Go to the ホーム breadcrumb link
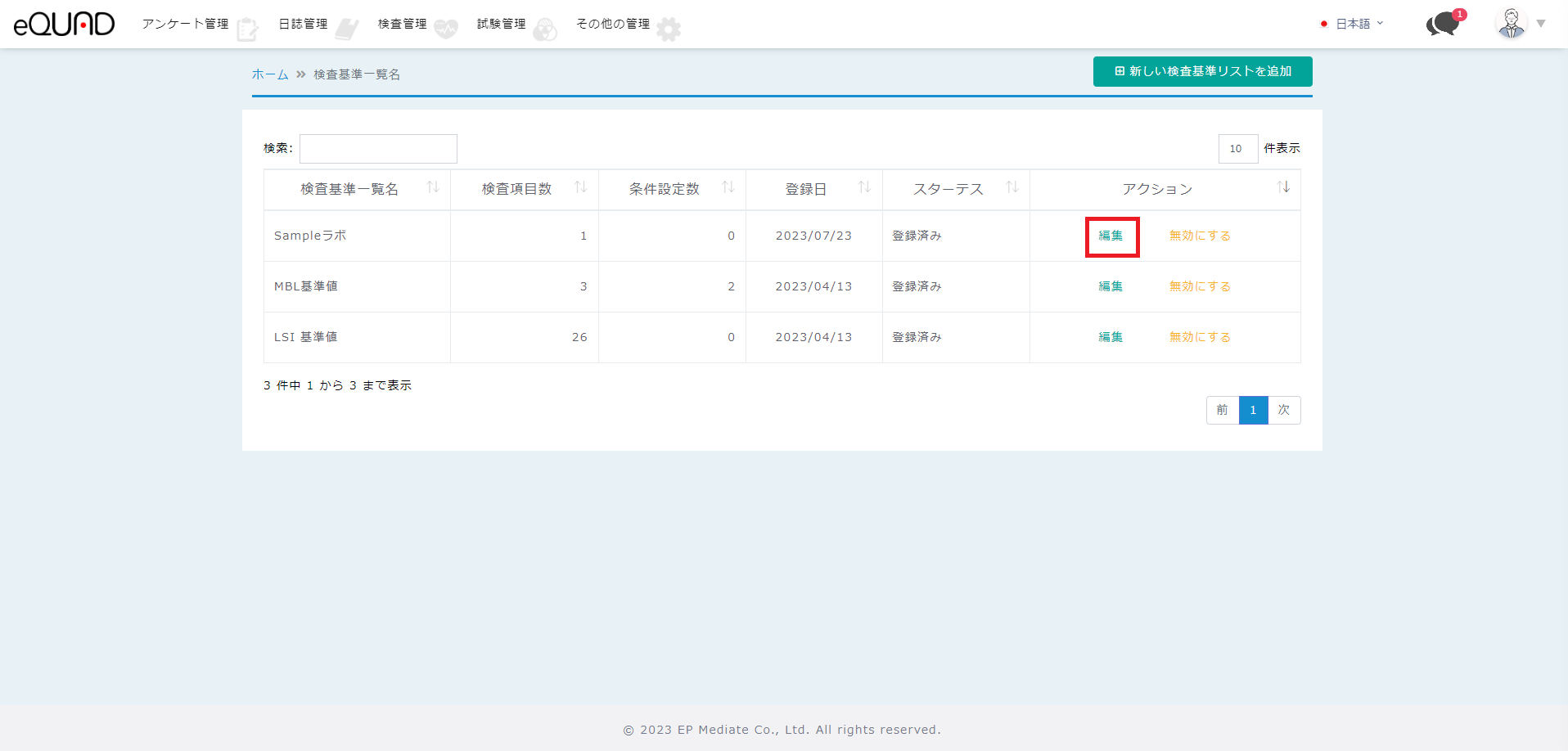 [269, 74]
